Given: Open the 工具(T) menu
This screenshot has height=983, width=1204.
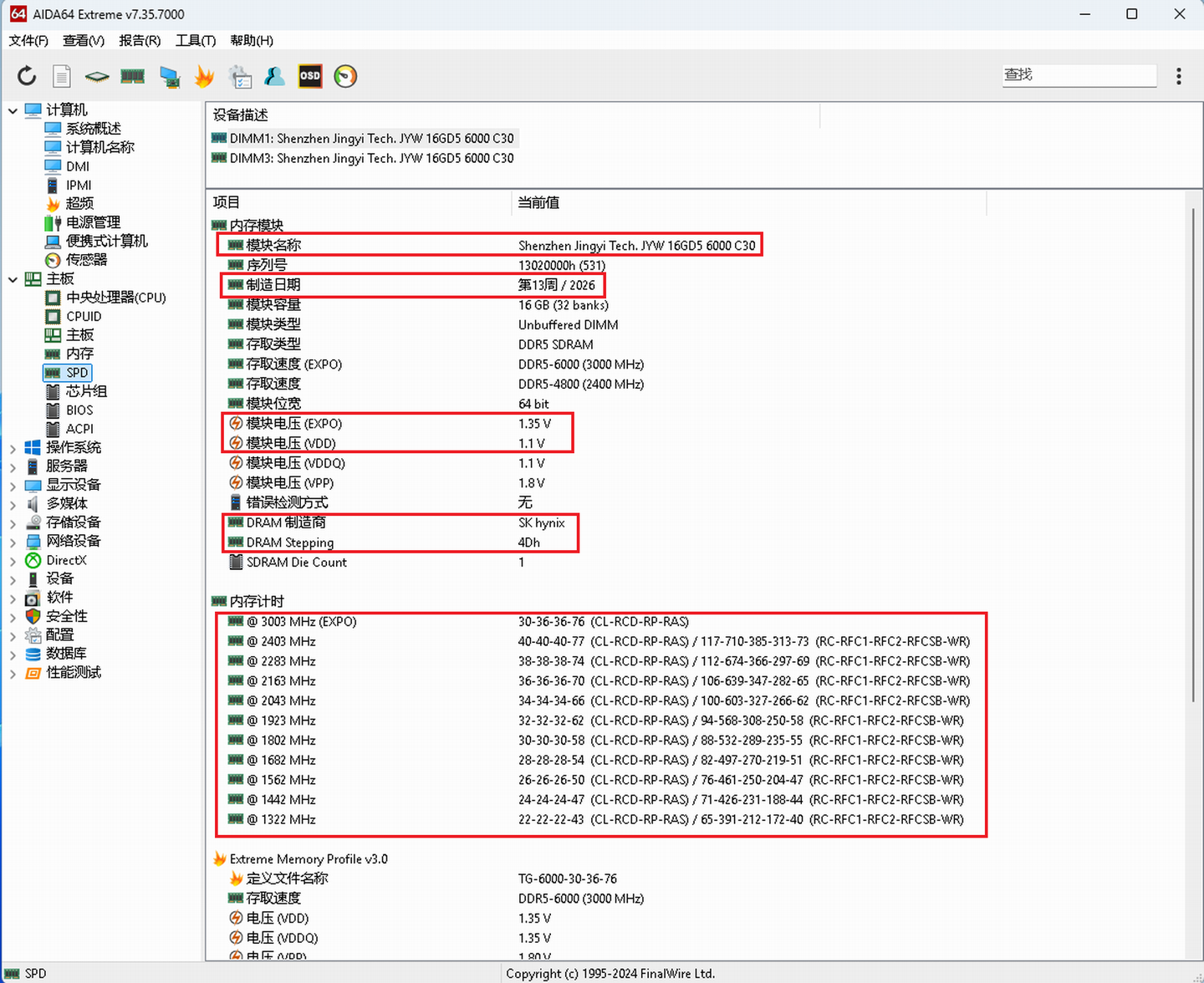Looking at the screenshot, I should point(196,40).
